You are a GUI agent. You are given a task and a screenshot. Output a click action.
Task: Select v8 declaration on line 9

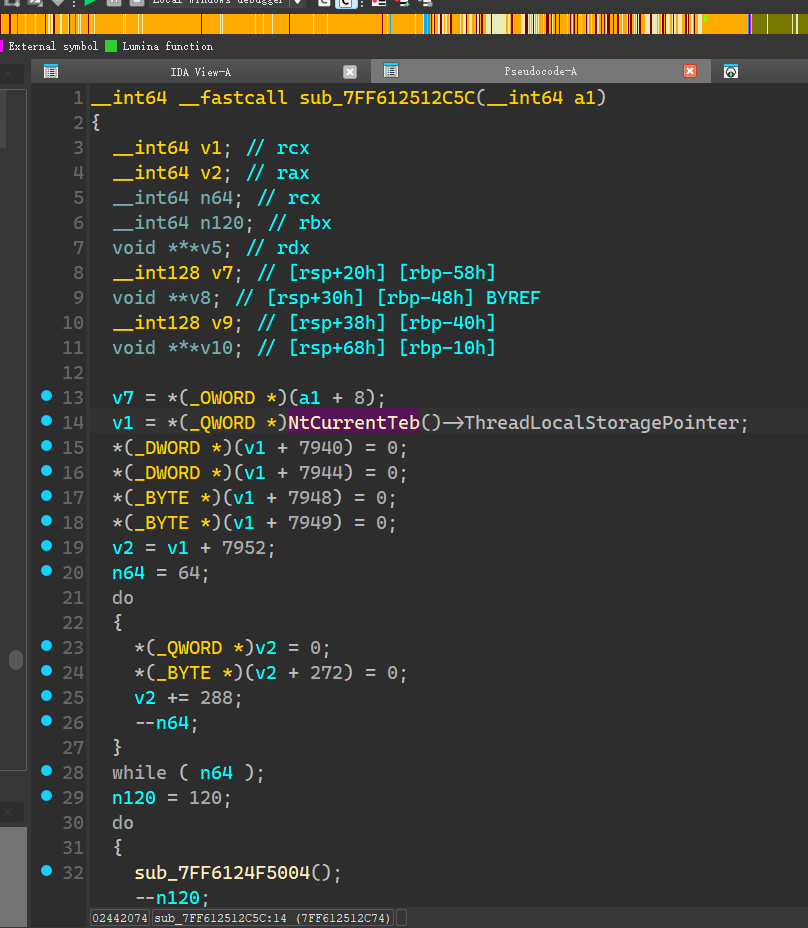200,298
